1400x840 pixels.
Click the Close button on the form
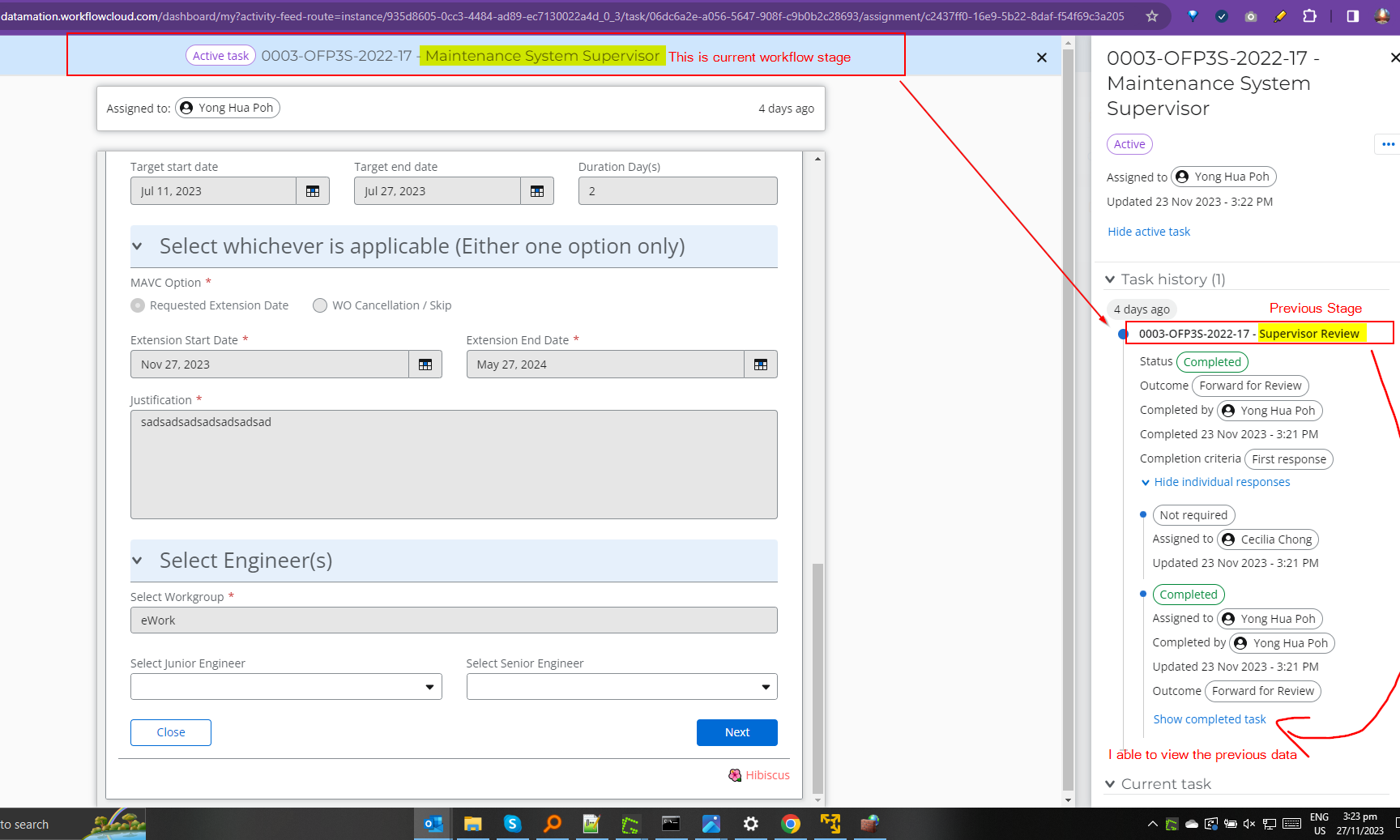click(171, 732)
